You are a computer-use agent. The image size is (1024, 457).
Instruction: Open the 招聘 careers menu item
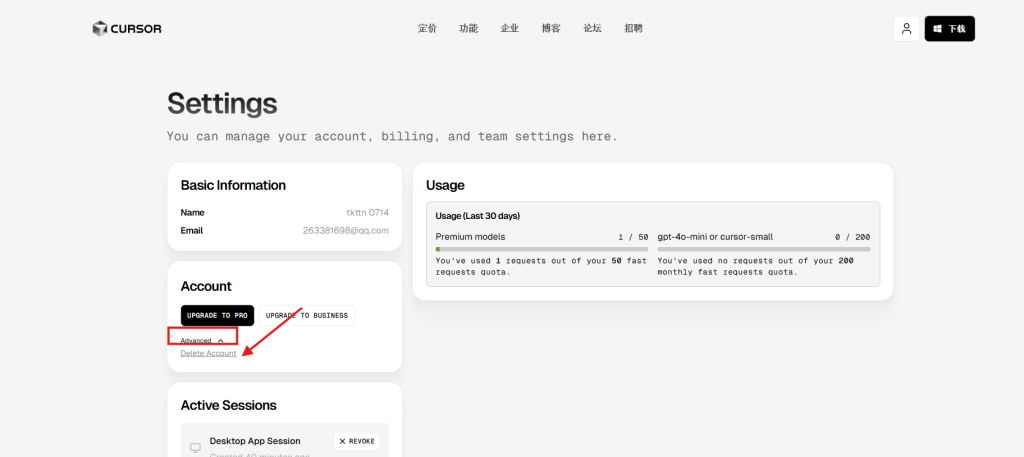point(633,29)
